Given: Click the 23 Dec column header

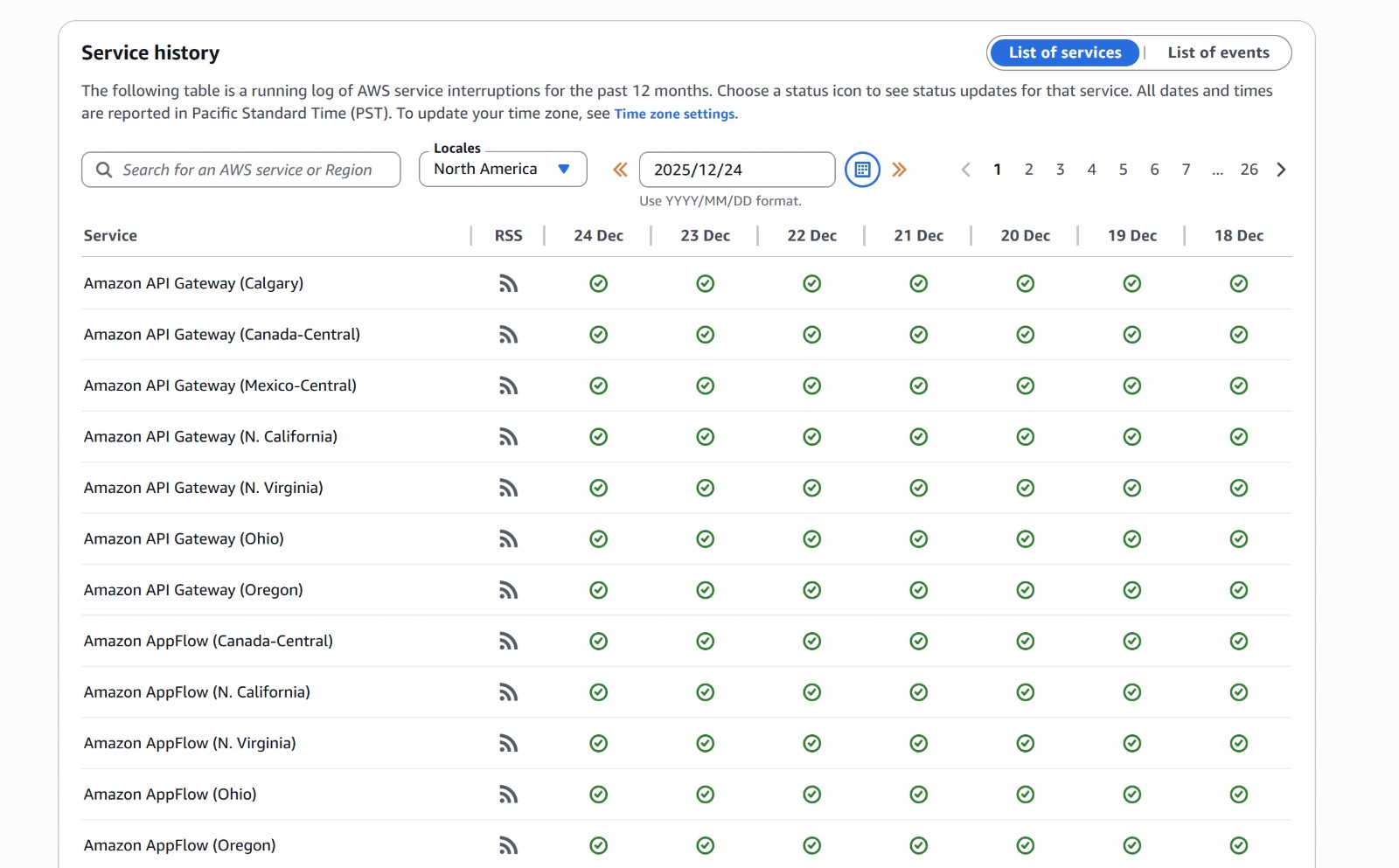Looking at the screenshot, I should point(705,235).
